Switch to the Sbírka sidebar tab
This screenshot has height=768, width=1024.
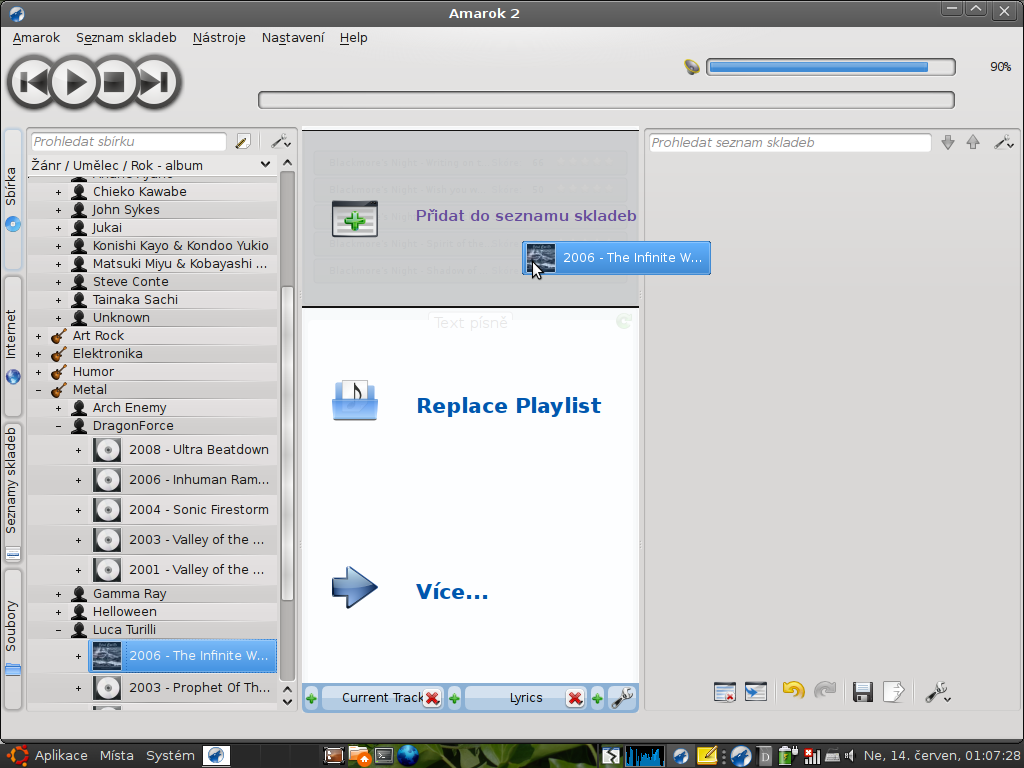point(12,199)
